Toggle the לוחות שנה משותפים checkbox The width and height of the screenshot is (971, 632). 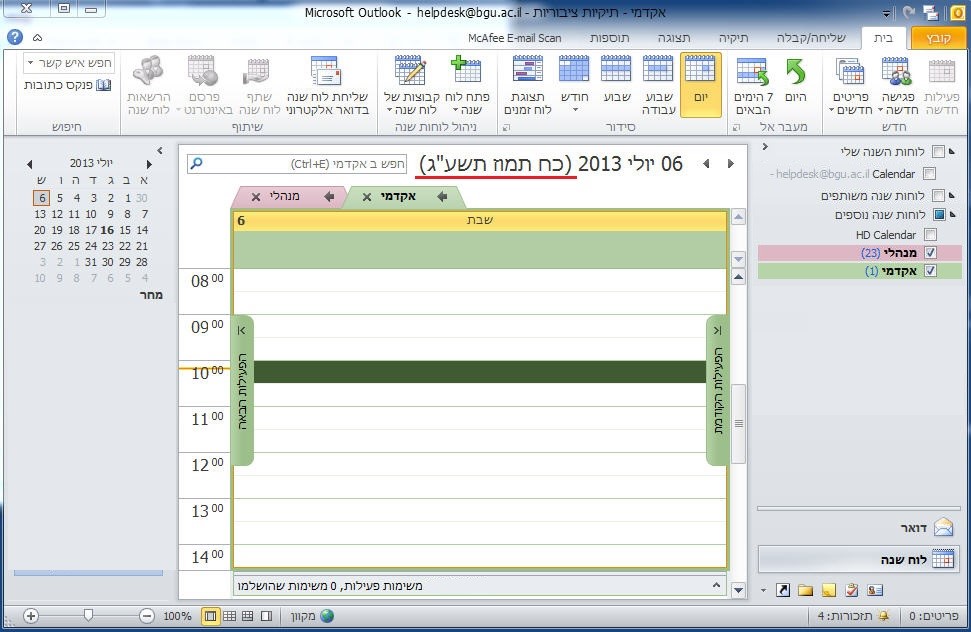tap(938, 196)
